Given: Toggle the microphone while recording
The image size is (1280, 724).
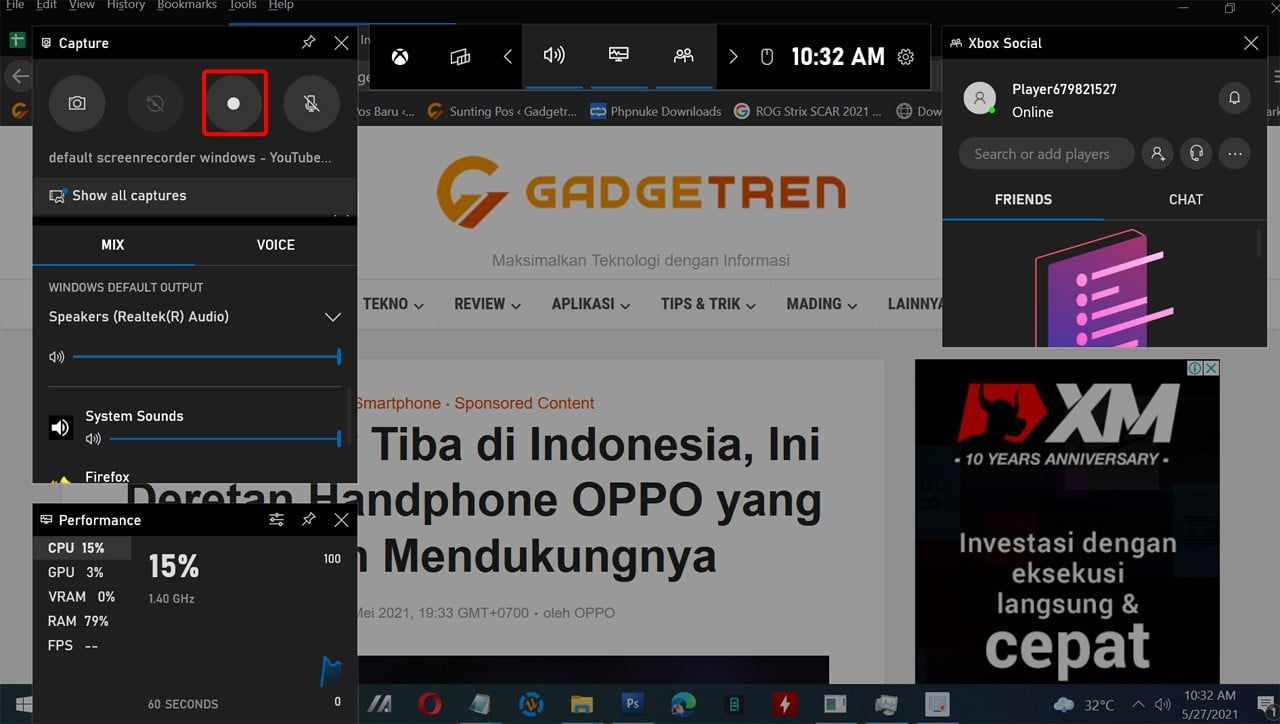Looking at the screenshot, I should (x=312, y=103).
